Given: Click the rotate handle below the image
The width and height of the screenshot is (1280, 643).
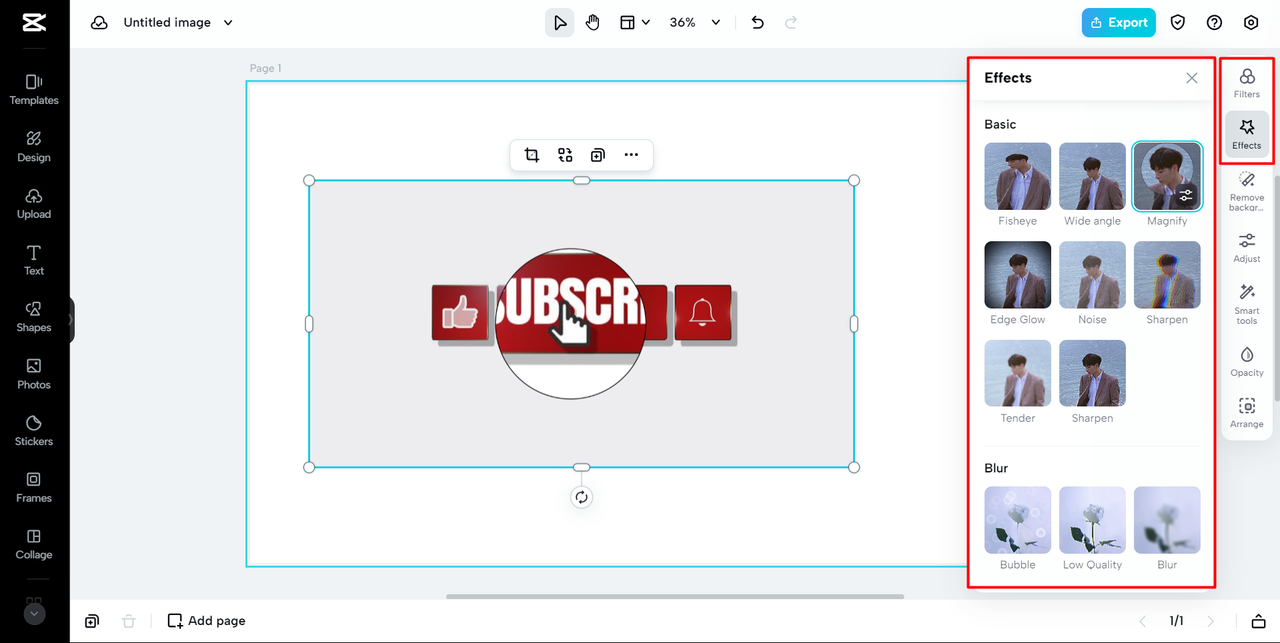Looking at the screenshot, I should click(582, 497).
